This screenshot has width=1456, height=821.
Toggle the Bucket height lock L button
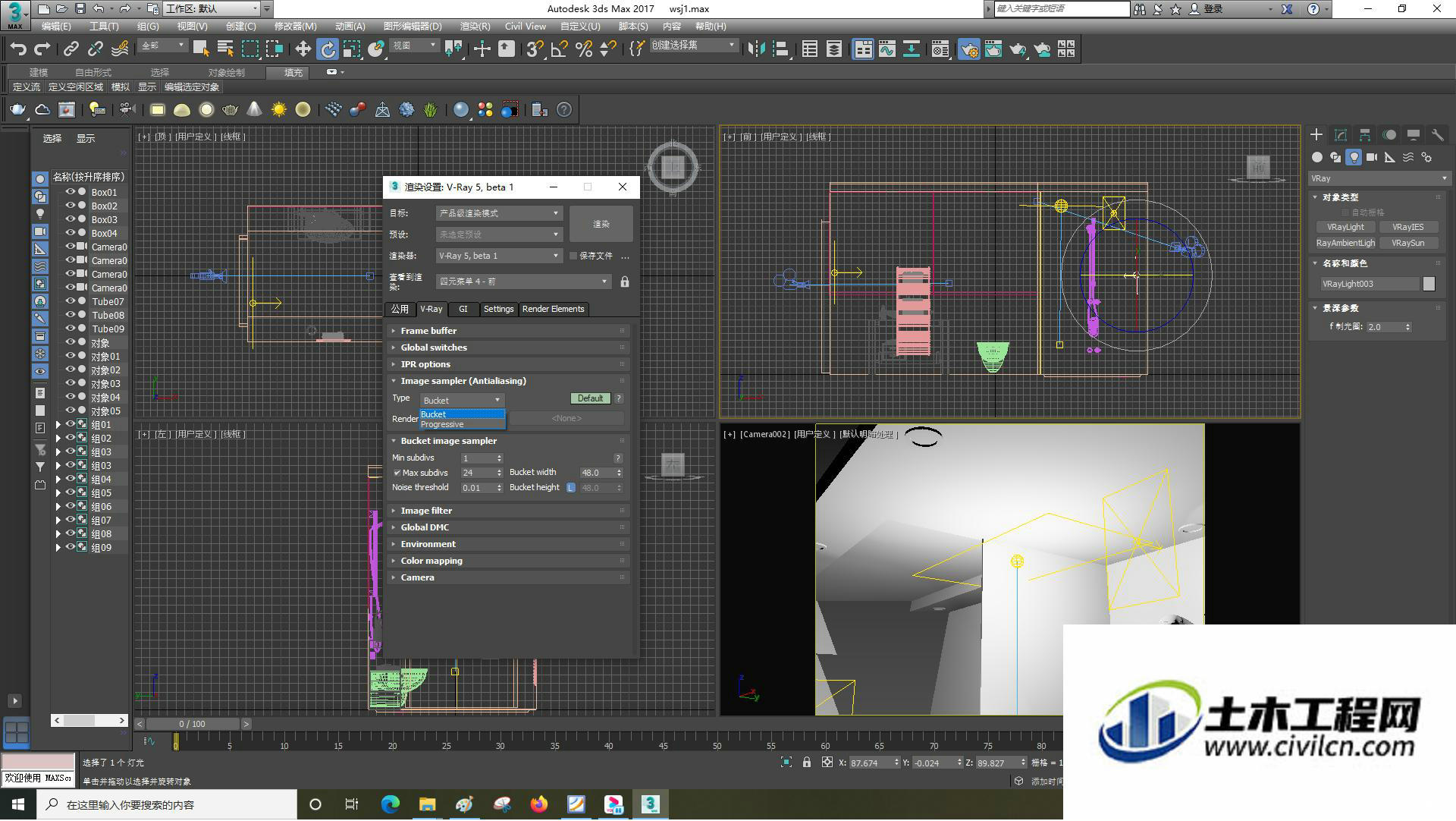570,488
